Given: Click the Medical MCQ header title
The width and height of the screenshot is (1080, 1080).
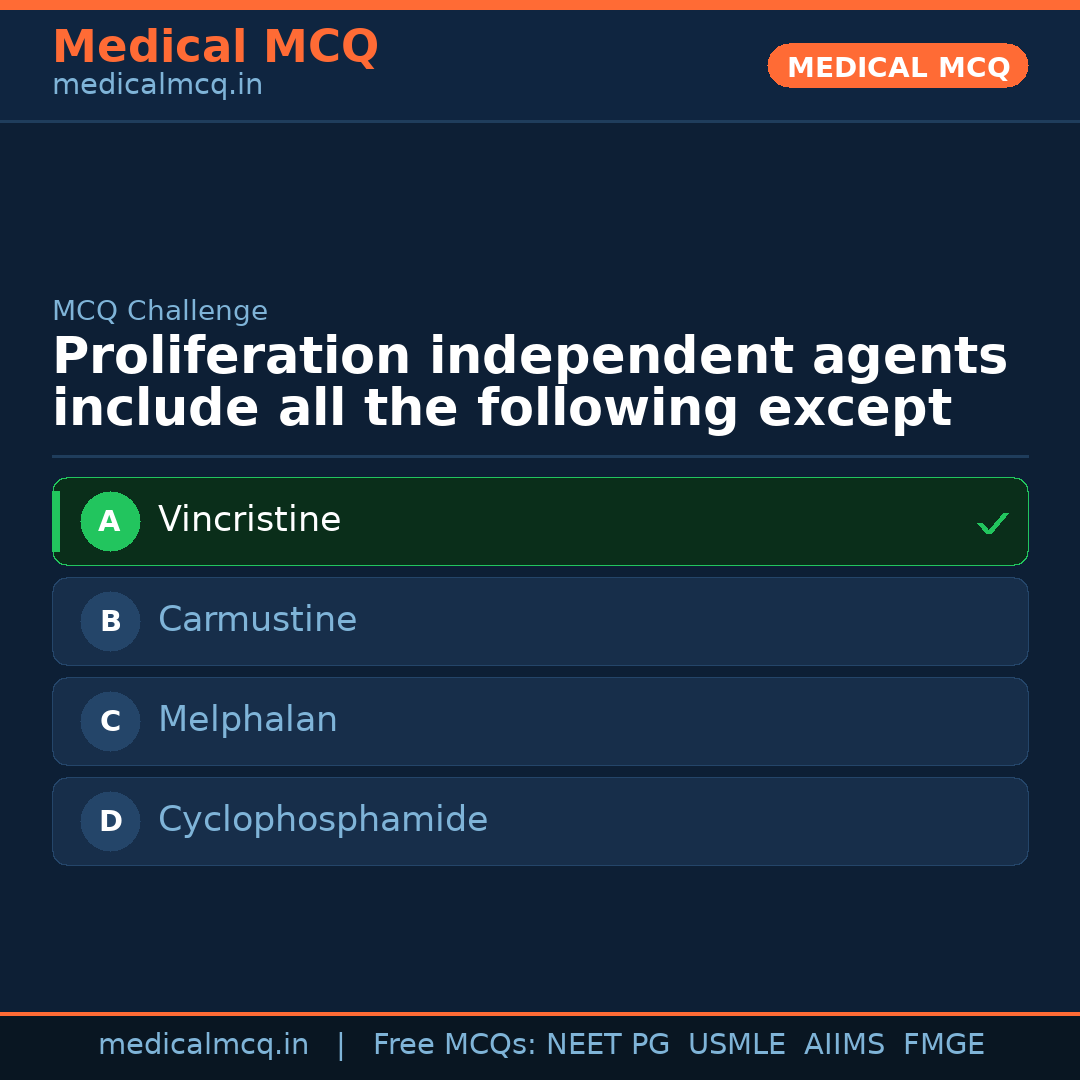Looking at the screenshot, I should 215,47.
